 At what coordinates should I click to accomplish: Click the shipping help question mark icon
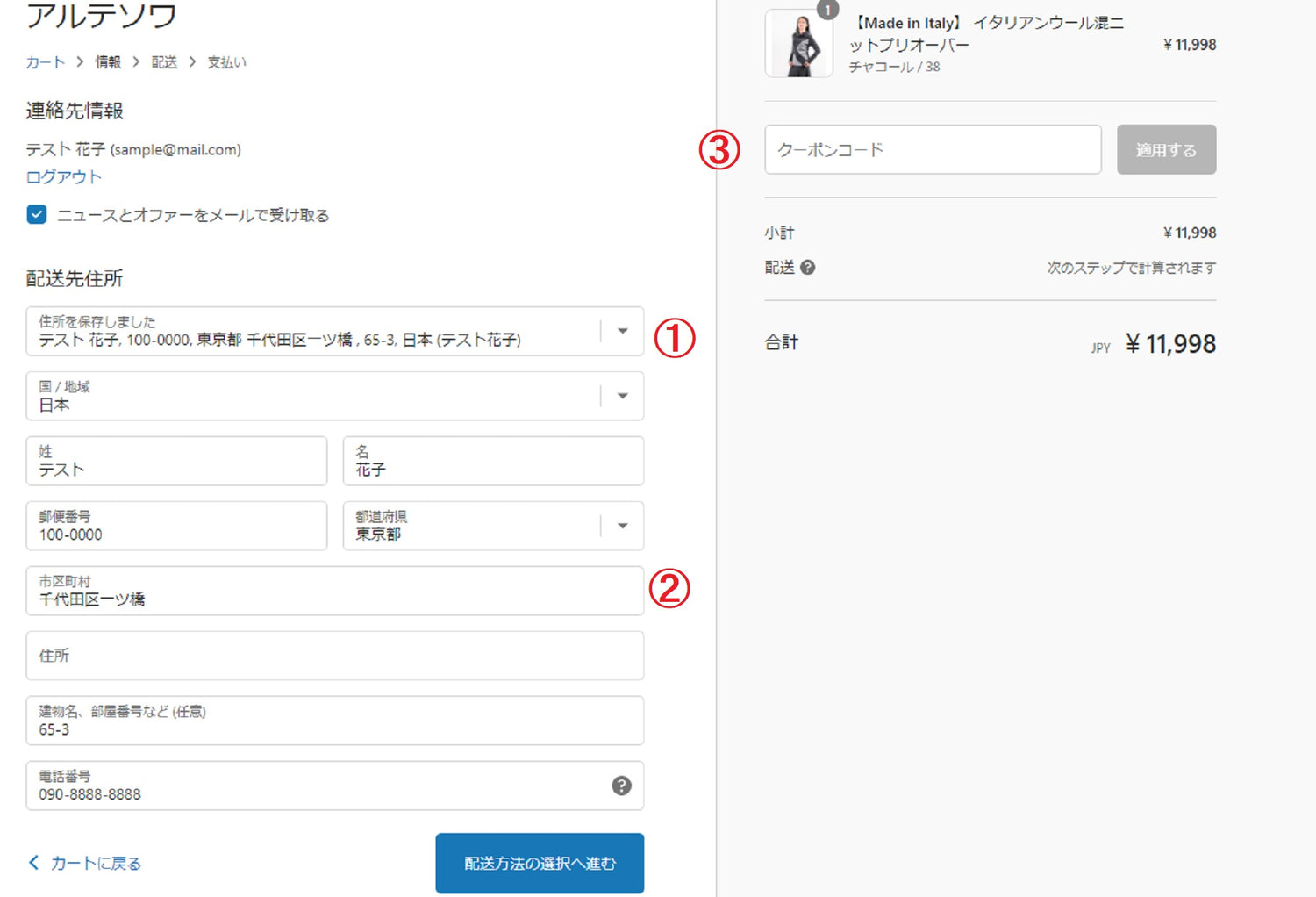807,268
